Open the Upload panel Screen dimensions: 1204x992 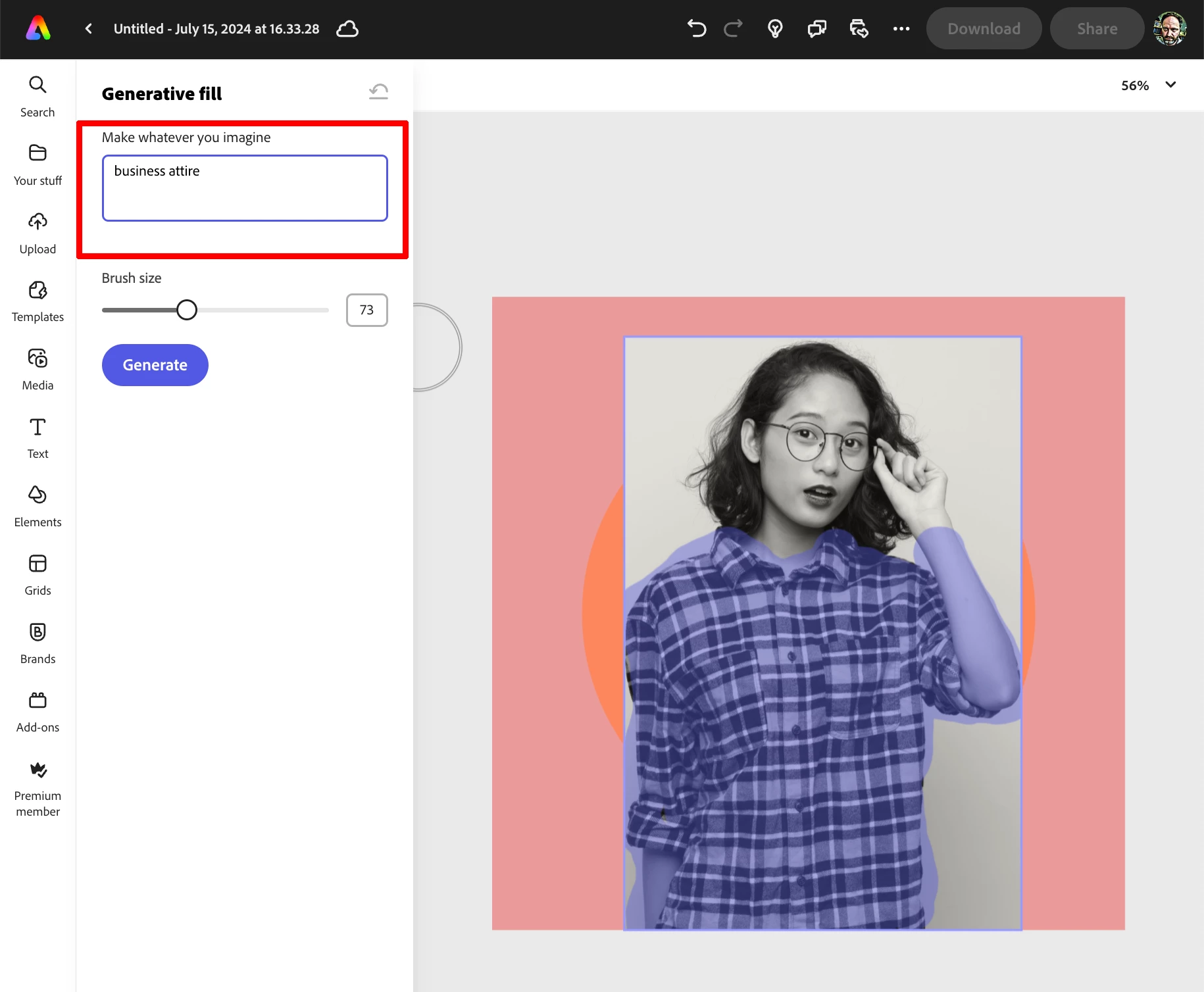tap(38, 234)
